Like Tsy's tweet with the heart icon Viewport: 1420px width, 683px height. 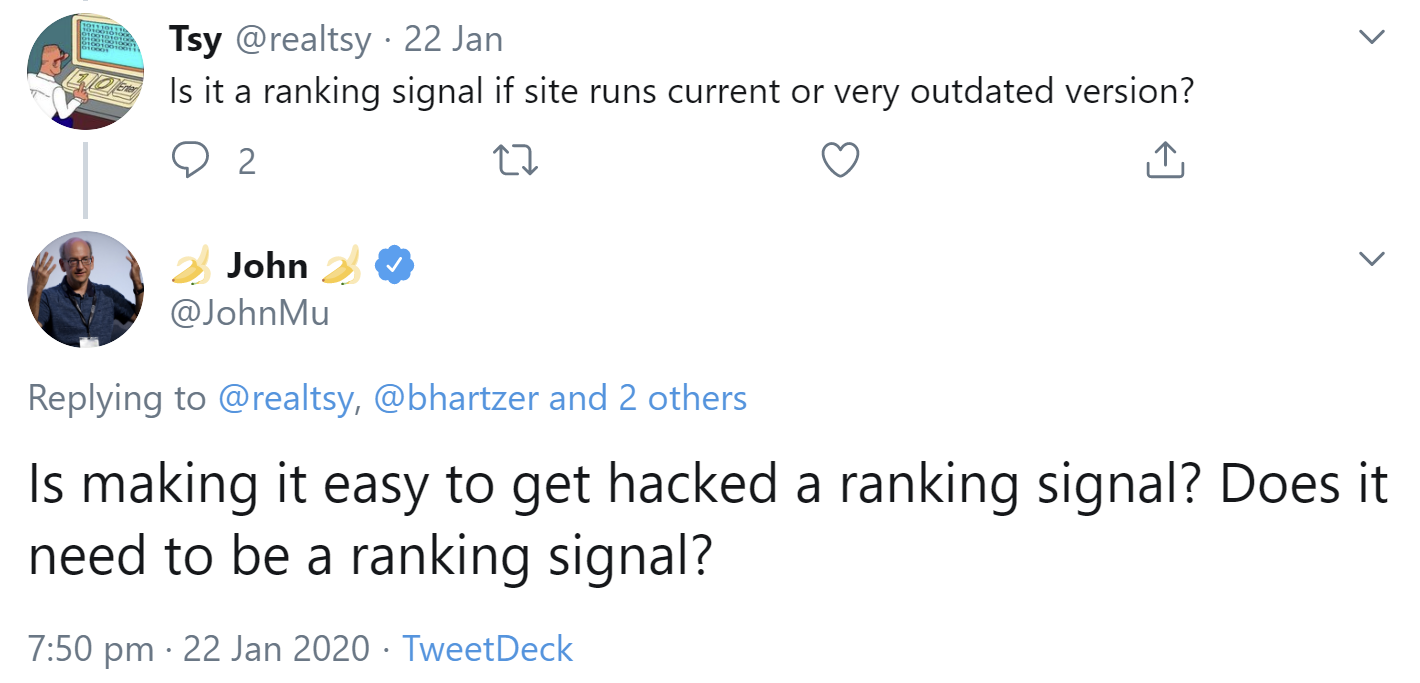point(839,159)
